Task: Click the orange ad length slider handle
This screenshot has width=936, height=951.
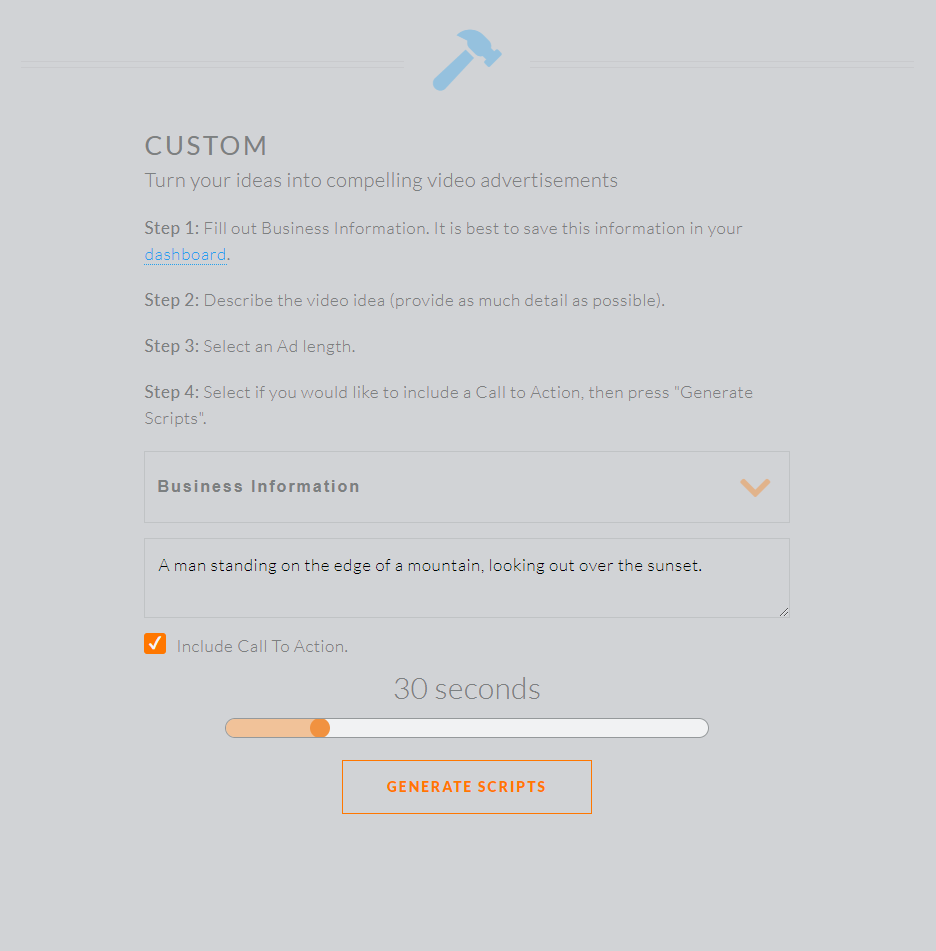Action: [x=320, y=728]
